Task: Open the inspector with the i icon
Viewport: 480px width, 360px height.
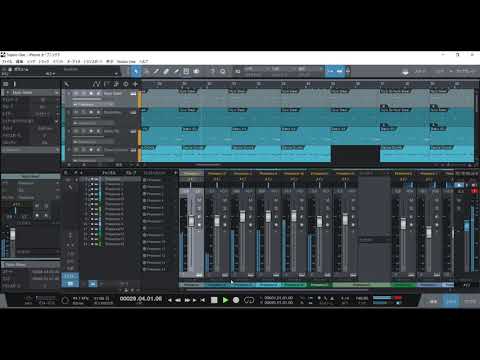Action: pyautogui.click(x=14, y=84)
